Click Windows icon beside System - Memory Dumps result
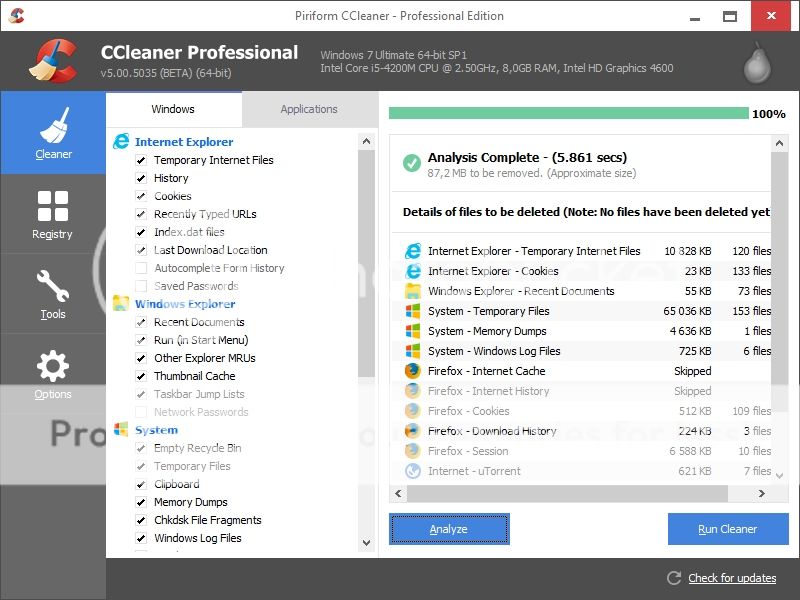Screen dimensions: 800x600 pos(413,331)
